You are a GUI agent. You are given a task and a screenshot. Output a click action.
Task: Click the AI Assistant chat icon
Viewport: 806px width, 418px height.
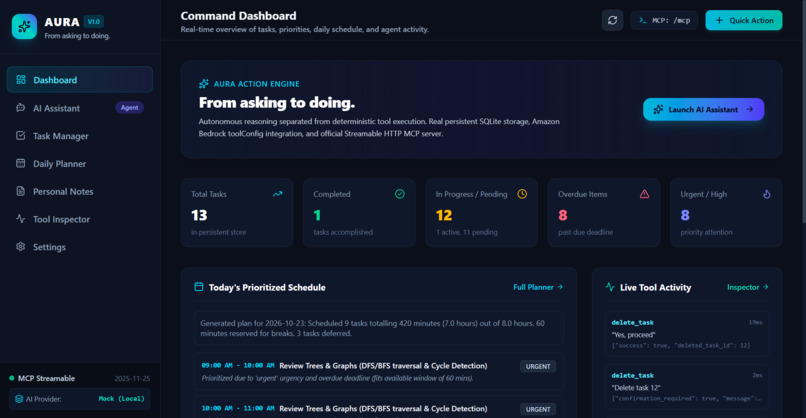coord(21,107)
